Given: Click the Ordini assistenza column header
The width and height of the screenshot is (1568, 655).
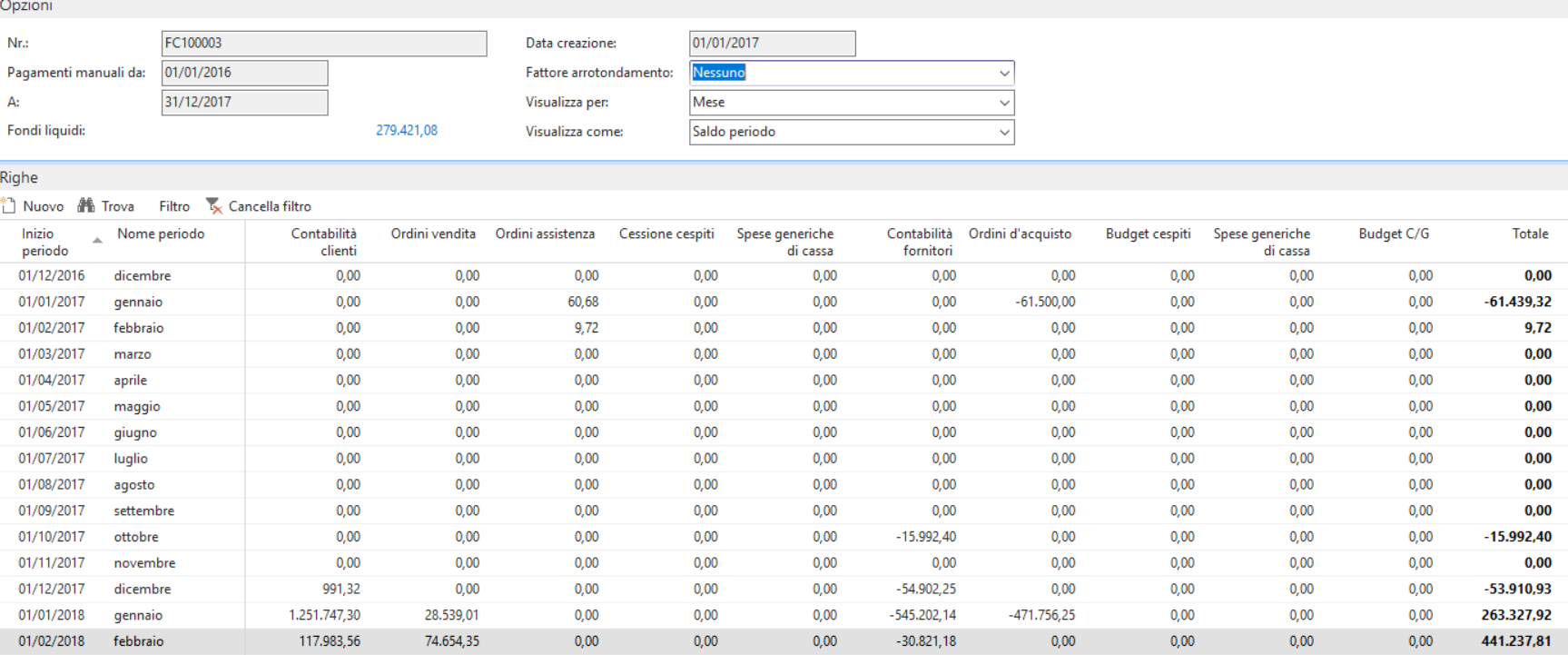Looking at the screenshot, I should coord(545,233).
